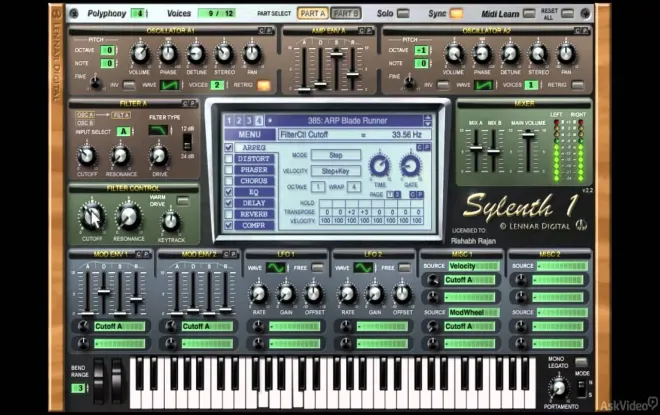Enable Midi Learn
Image resolution: width=660 pixels, height=415 pixels.
coord(529,13)
